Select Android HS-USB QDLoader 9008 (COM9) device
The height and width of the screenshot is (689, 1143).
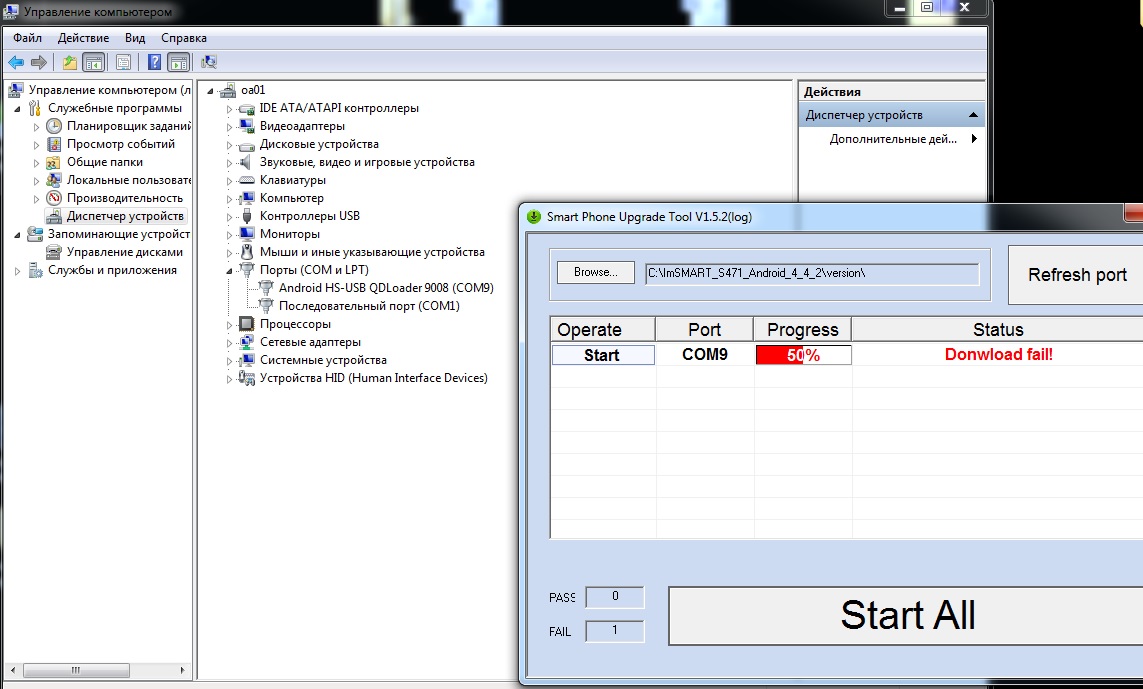(x=385, y=288)
